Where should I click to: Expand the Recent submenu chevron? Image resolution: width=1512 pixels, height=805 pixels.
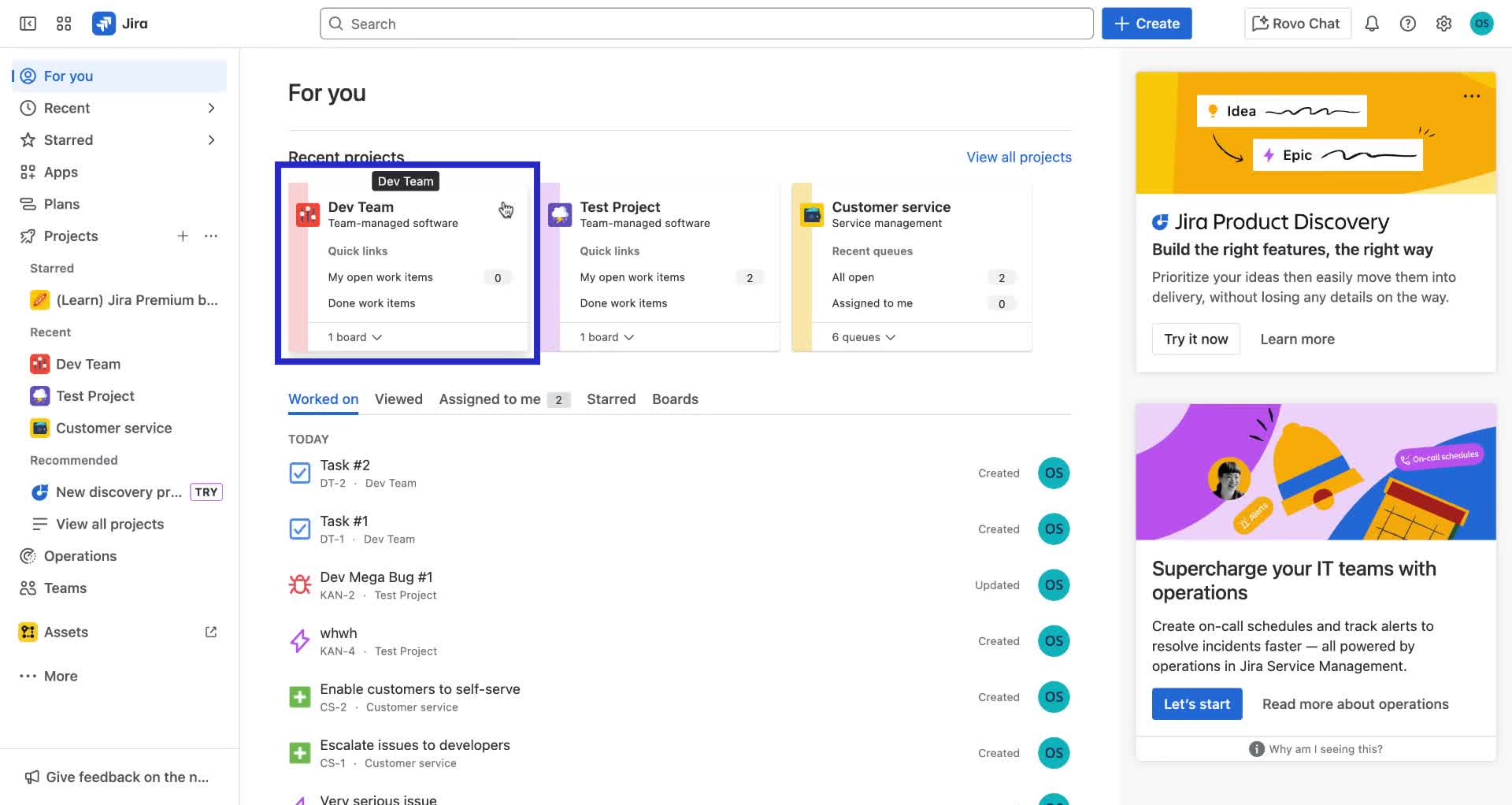[211, 108]
